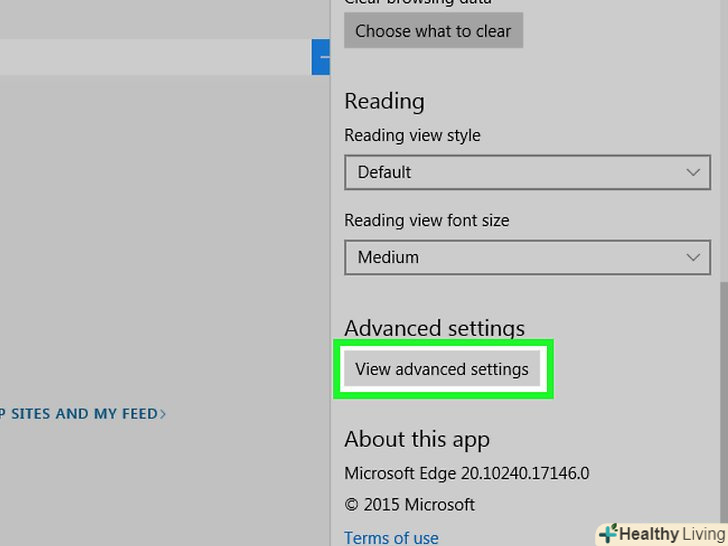Click the Reading section heading
This screenshot has height=546, width=728.
click(384, 101)
